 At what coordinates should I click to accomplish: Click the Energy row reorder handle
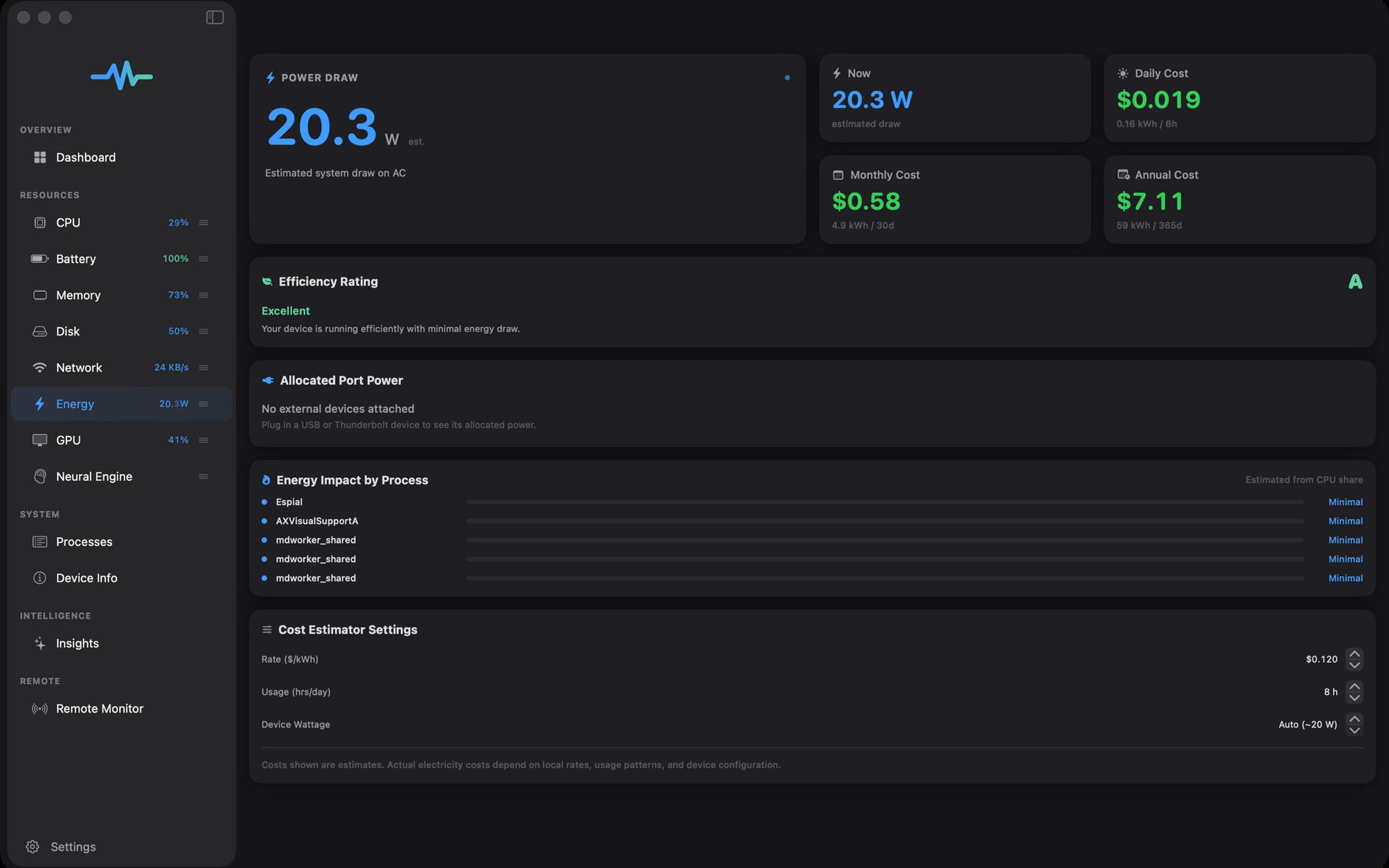click(x=204, y=404)
